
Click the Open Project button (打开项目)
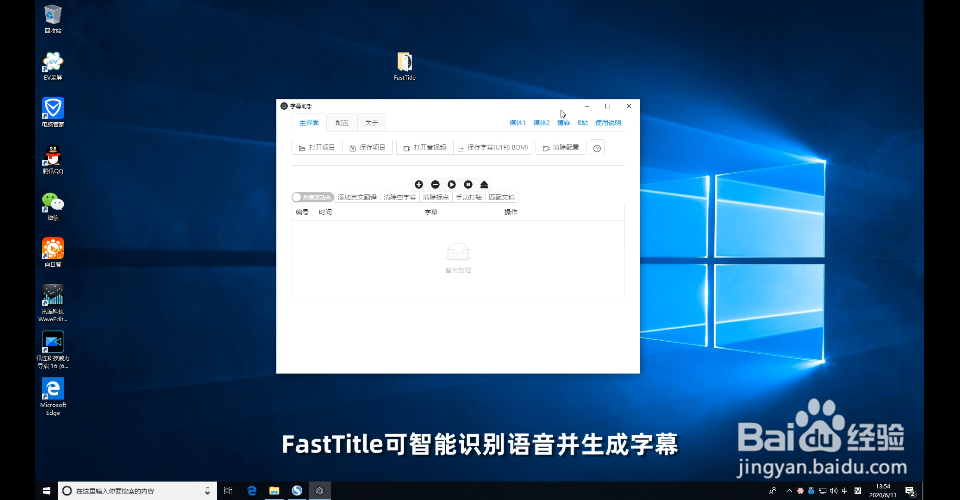pos(317,147)
